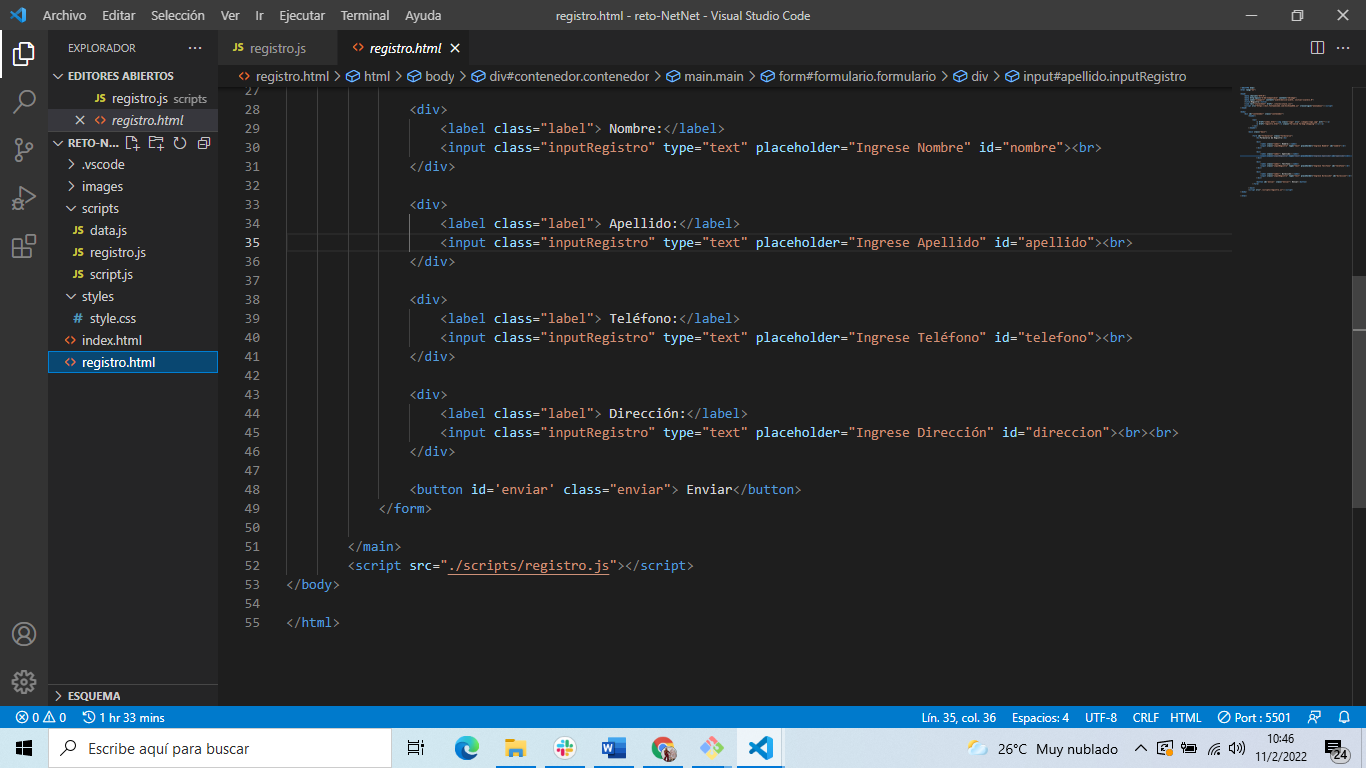Open the Accounts menu icon
Screen dimensions: 1366x768
pyautogui.click(x=24, y=634)
